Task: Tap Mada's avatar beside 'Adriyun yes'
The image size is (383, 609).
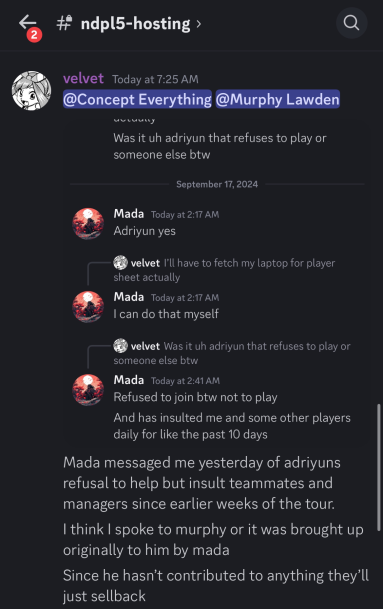Action: 88,224
